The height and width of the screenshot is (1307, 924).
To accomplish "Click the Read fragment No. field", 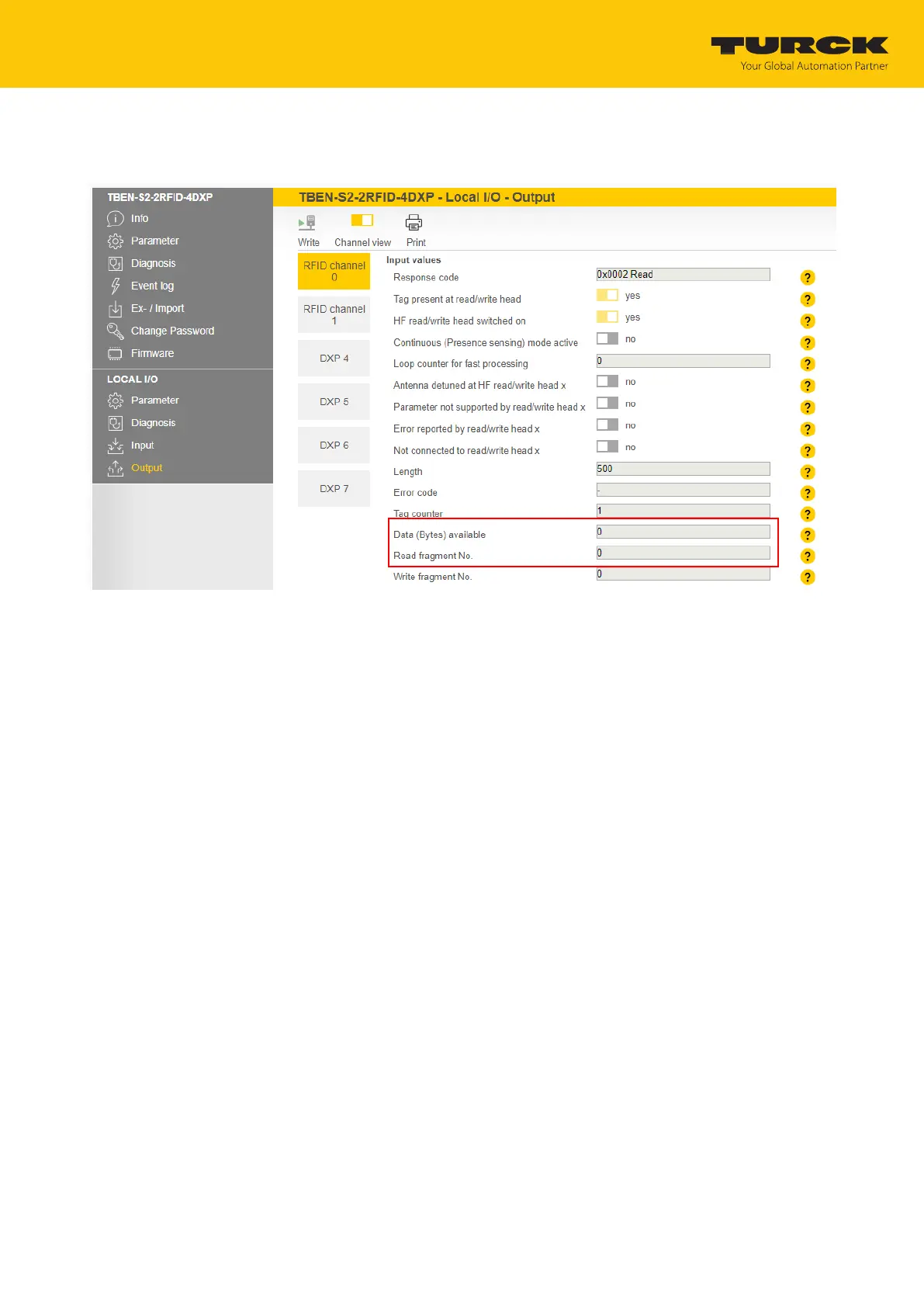I will click(683, 553).
